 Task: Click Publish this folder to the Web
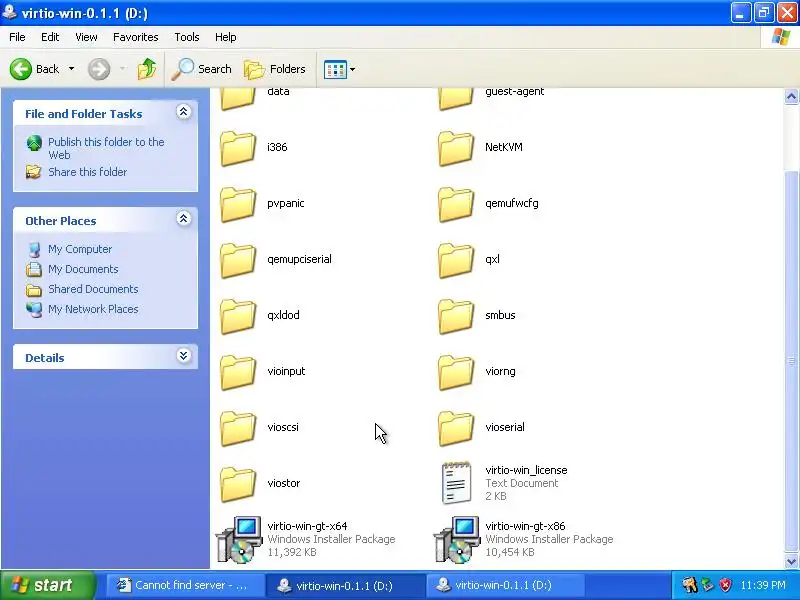(x=106, y=148)
